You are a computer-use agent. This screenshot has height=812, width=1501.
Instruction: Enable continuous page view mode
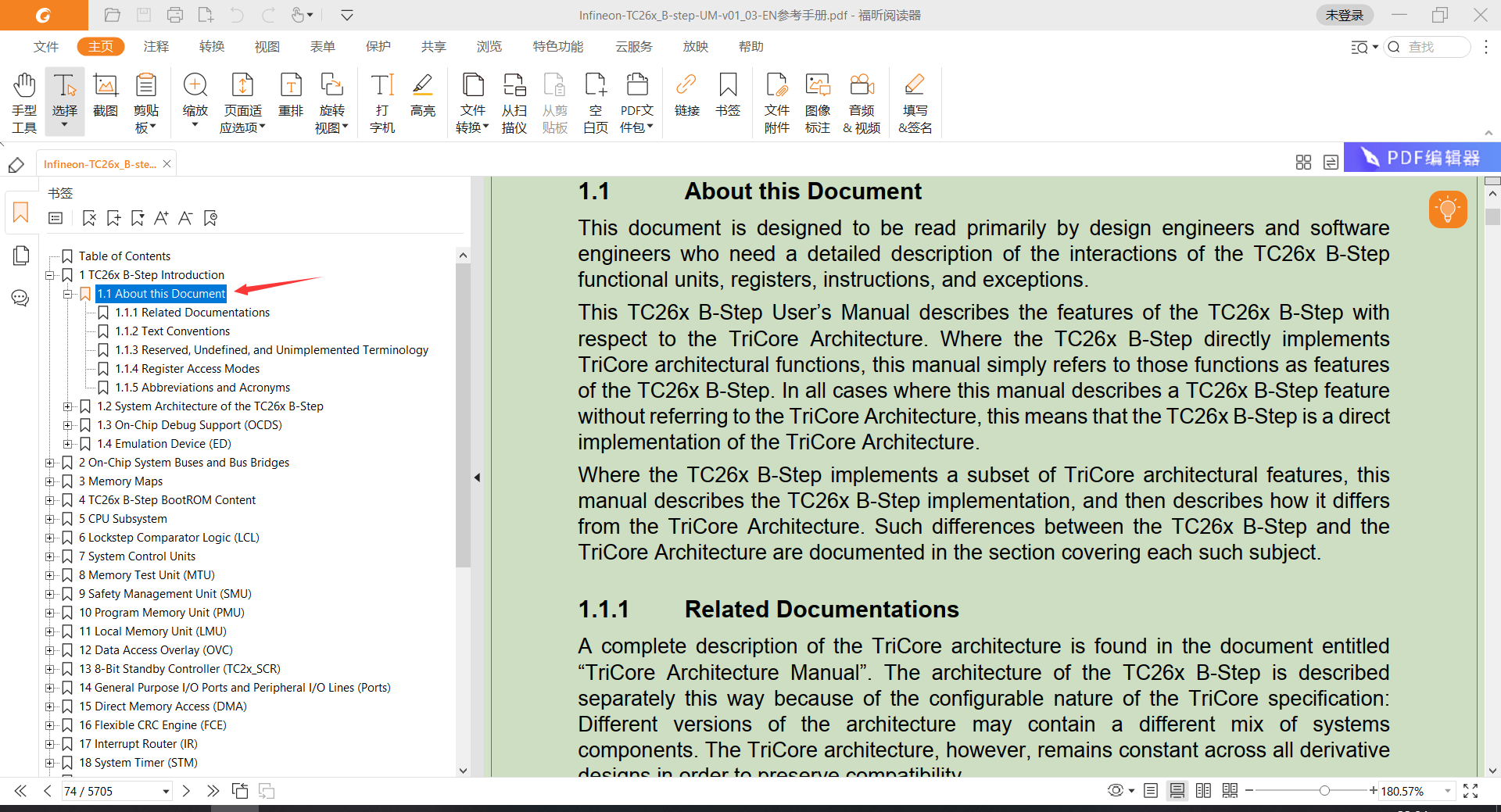coord(1177,791)
